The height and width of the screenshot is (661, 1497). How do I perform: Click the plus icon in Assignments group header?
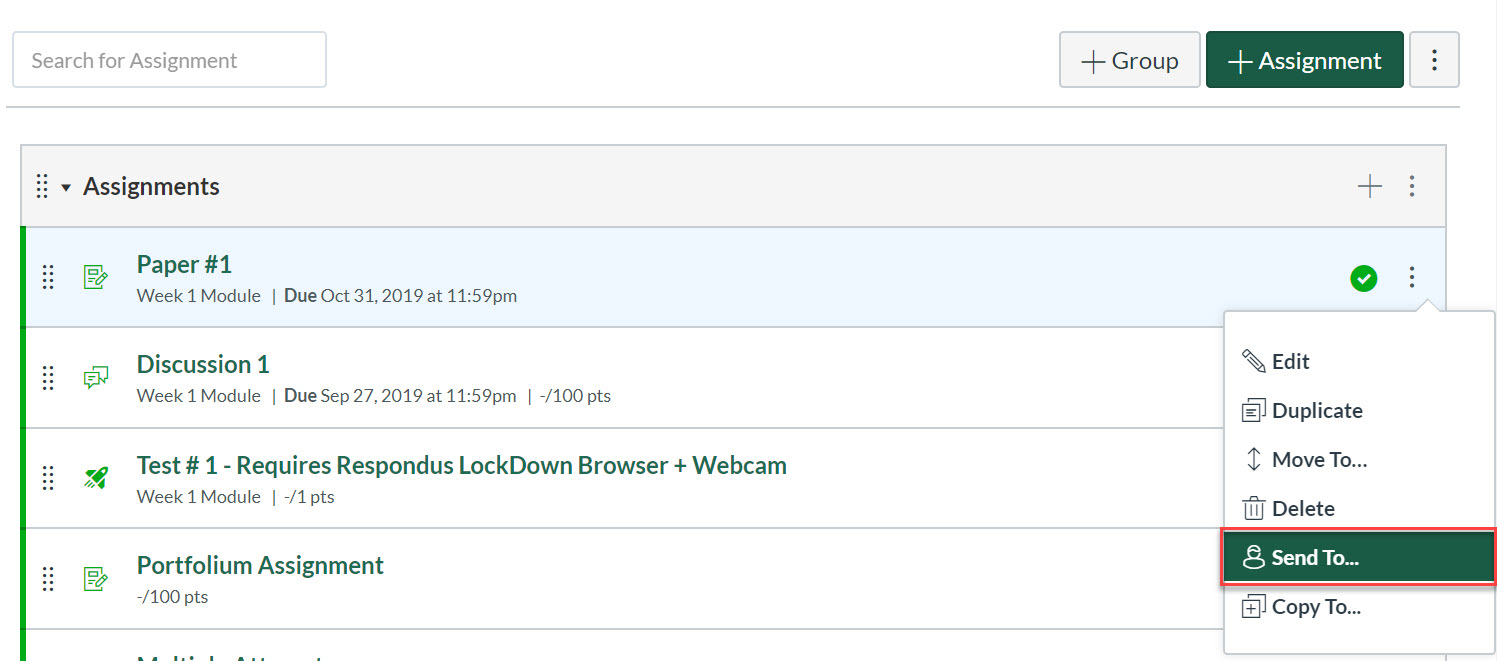tap(1369, 186)
